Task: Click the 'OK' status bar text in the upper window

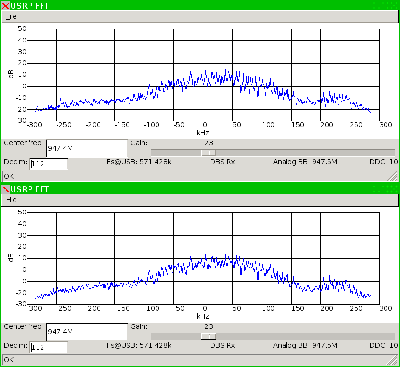Action: (x=9, y=176)
